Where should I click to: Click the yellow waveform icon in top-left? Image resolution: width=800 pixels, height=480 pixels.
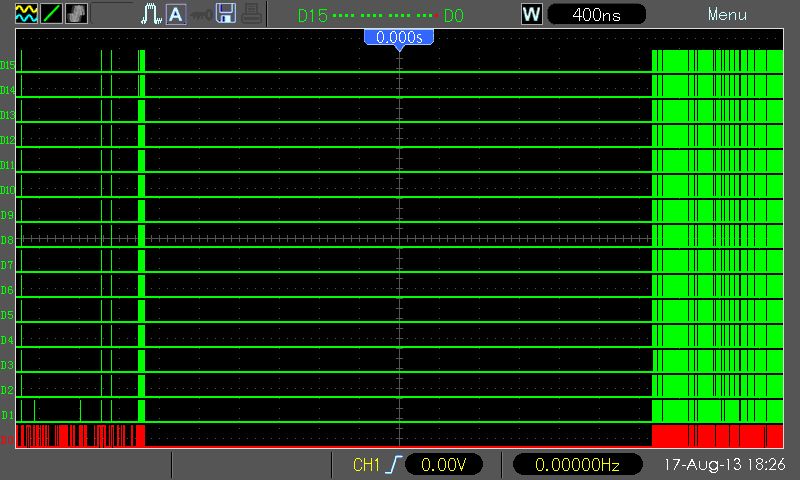tap(25, 14)
